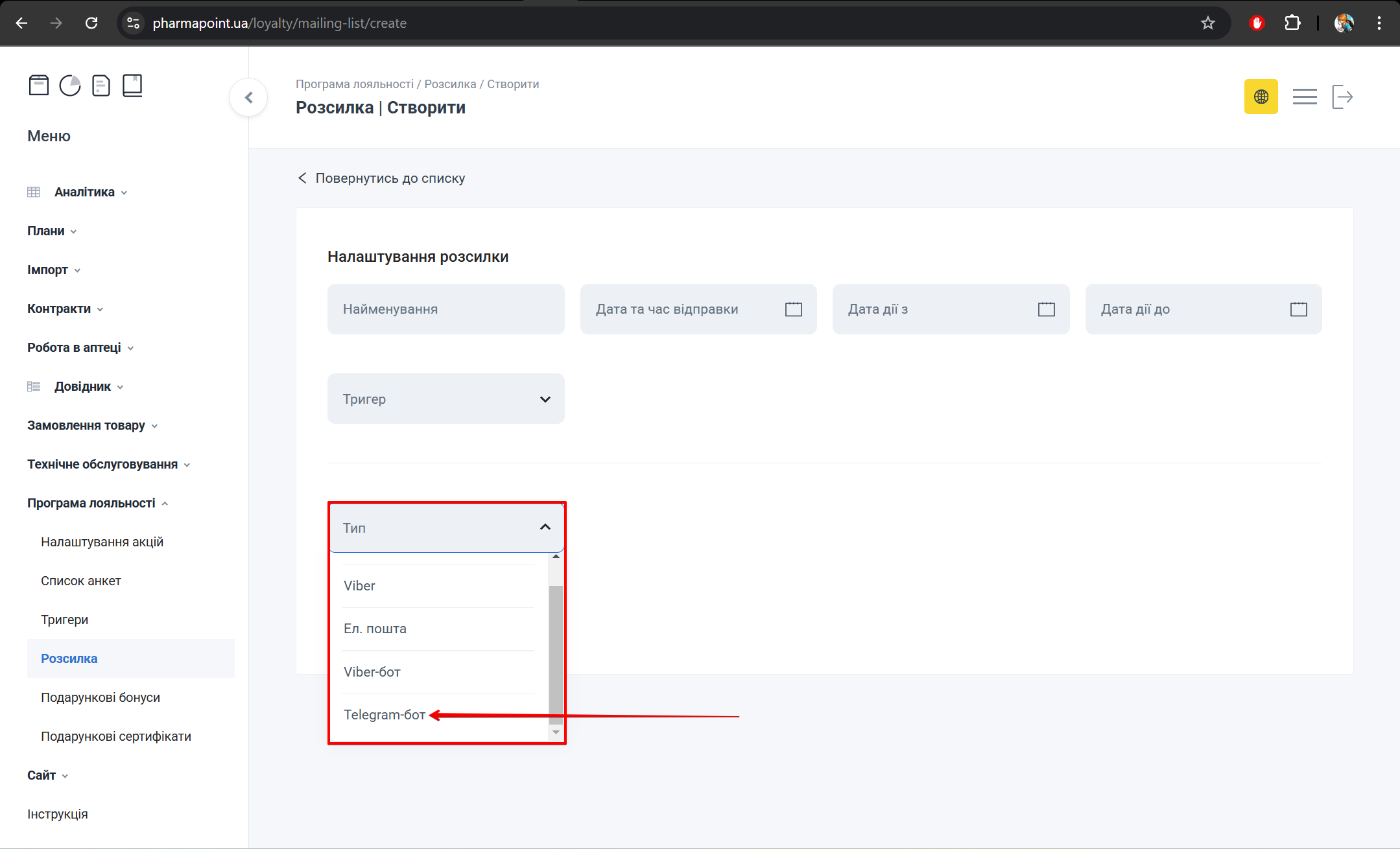Open the hamburger menu in the header
Viewport: 1400px width, 849px height.
click(x=1304, y=97)
